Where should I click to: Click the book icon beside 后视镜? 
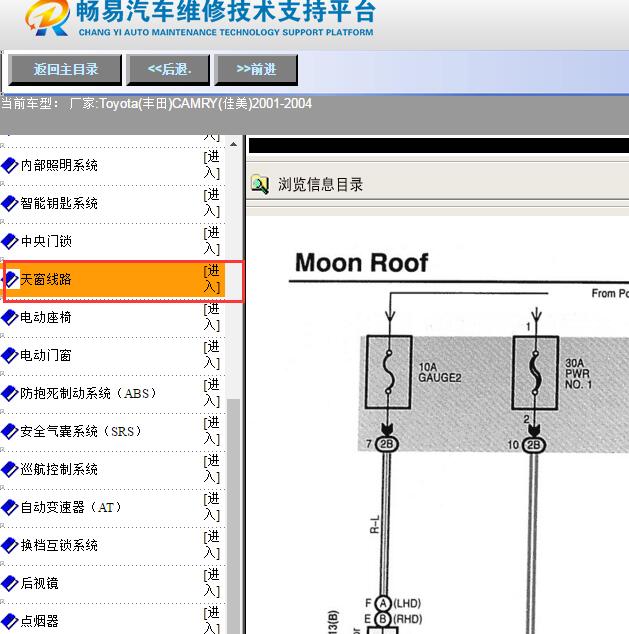(x=10, y=583)
